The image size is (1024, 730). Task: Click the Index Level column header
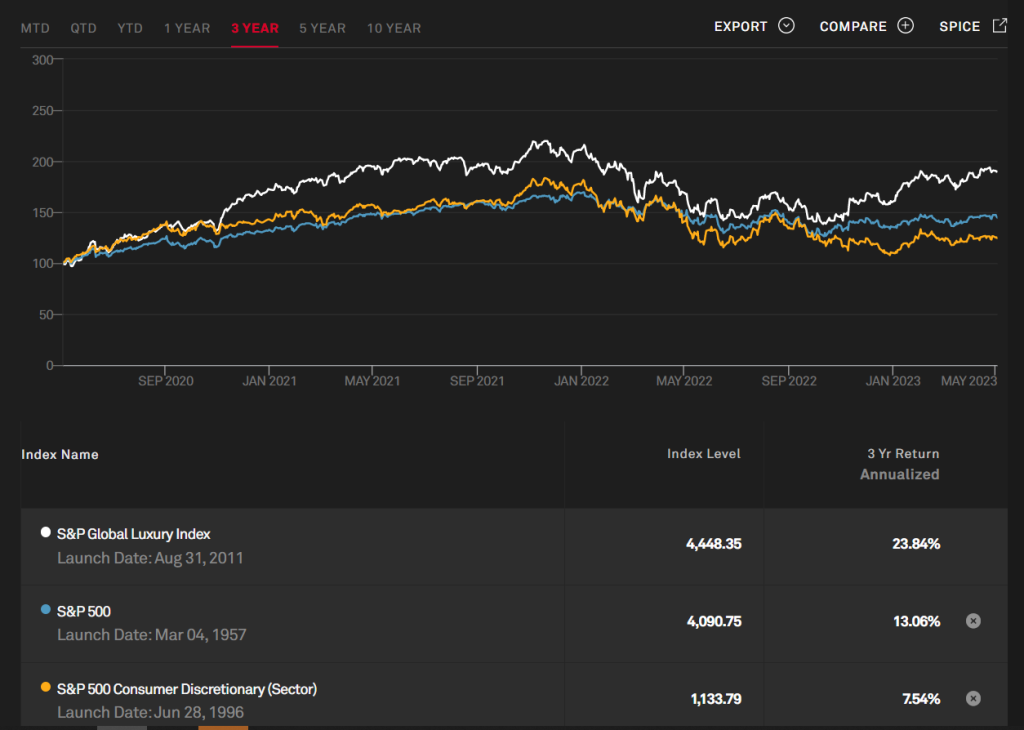(x=703, y=454)
